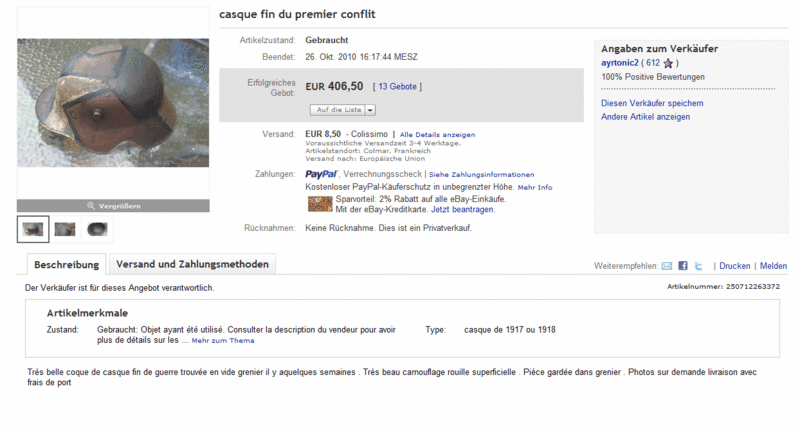Viewport: 800px width, 429px height.
Task: Click Diesen Verkäufer speichern link
Action: pos(652,103)
